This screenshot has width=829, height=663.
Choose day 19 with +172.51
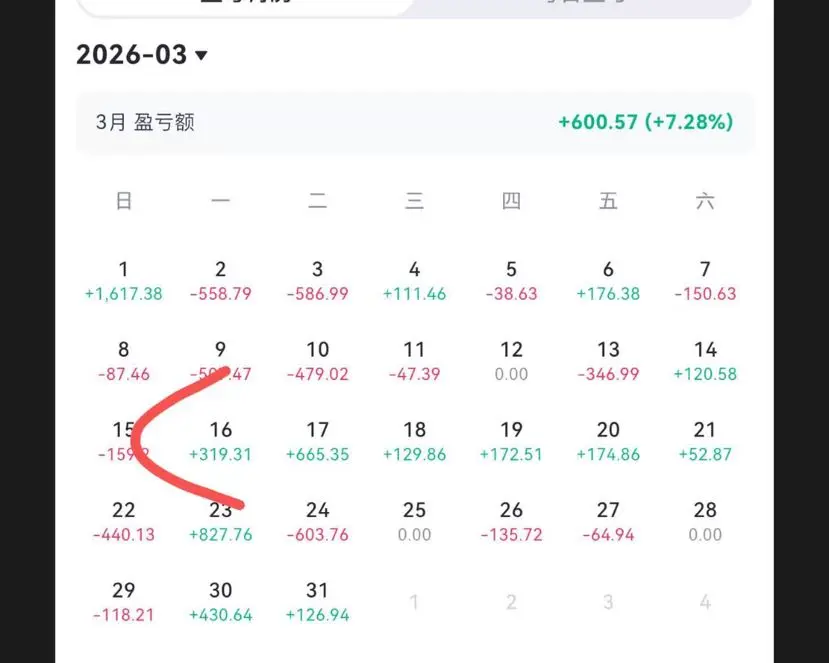coord(511,441)
